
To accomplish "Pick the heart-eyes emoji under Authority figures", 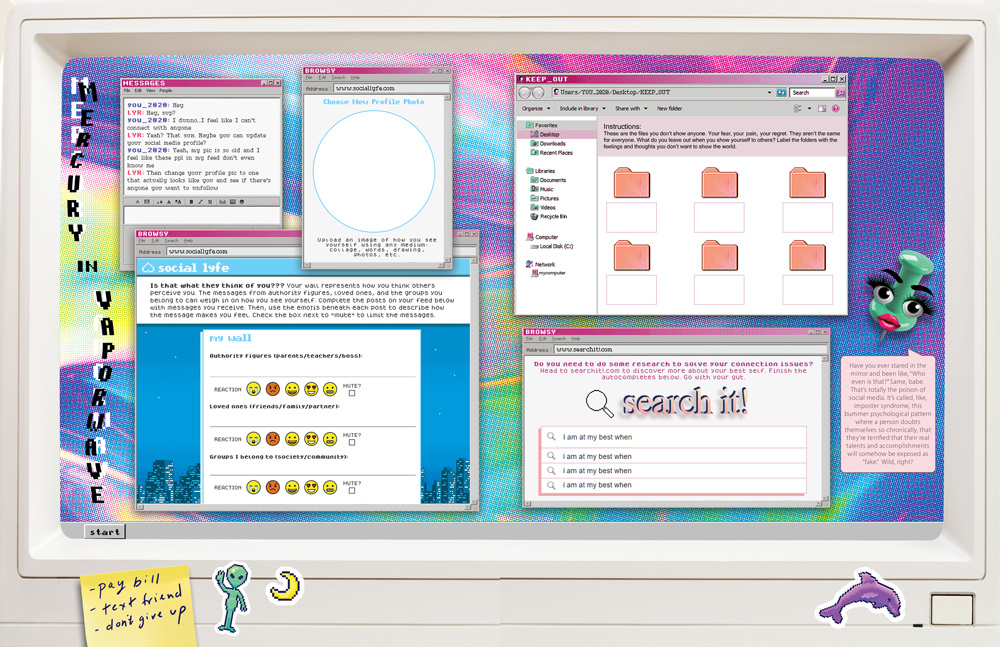I will pyautogui.click(x=311, y=389).
